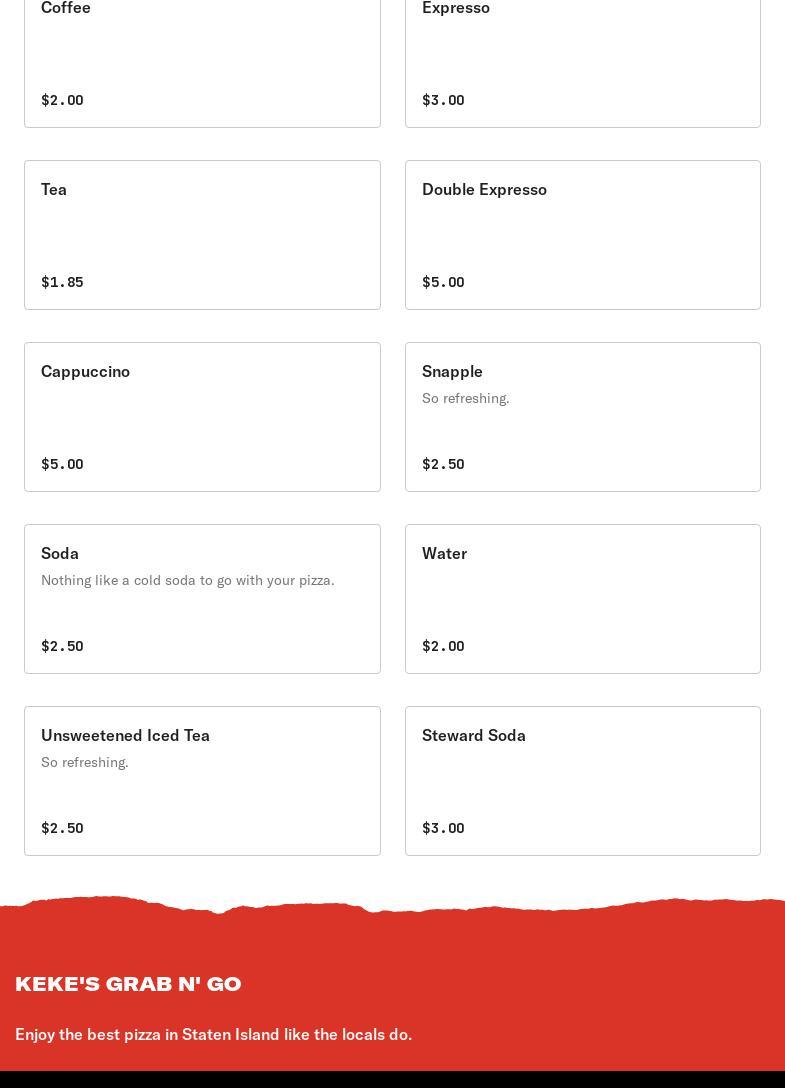Click the Staten Island pizza tagline text
The image size is (785, 1088).
tap(213, 1034)
